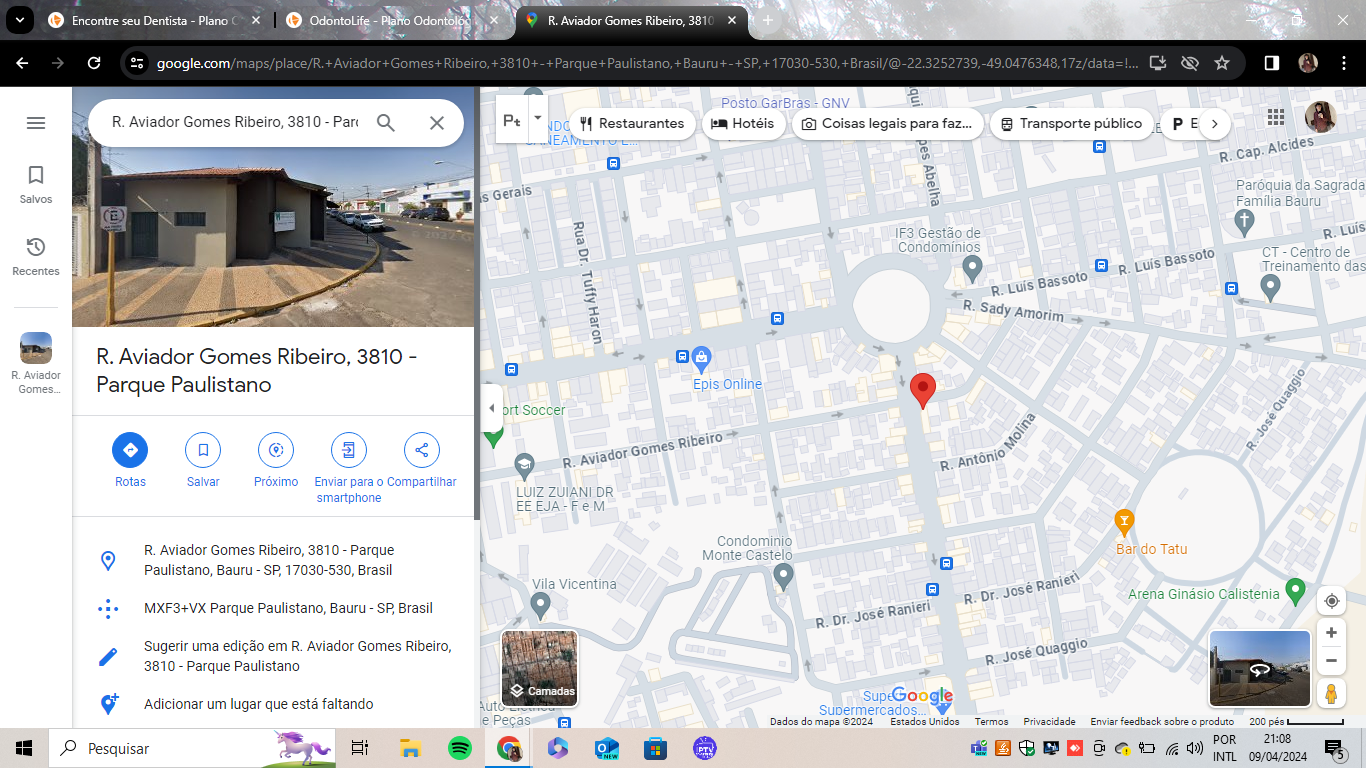Open the Camadas layers switcher

click(540, 669)
